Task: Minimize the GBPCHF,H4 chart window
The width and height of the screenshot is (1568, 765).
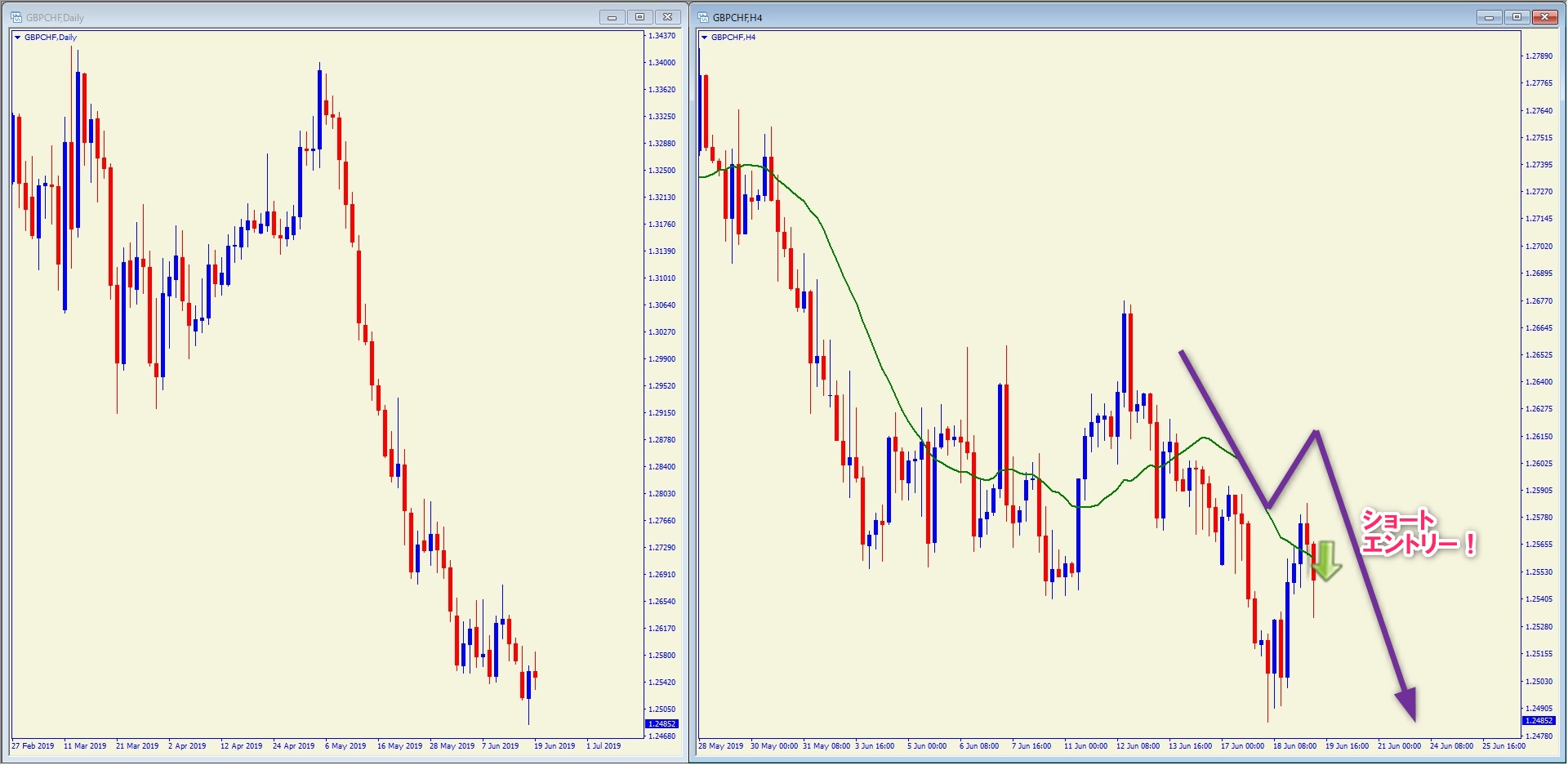Action: (x=1490, y=17)
